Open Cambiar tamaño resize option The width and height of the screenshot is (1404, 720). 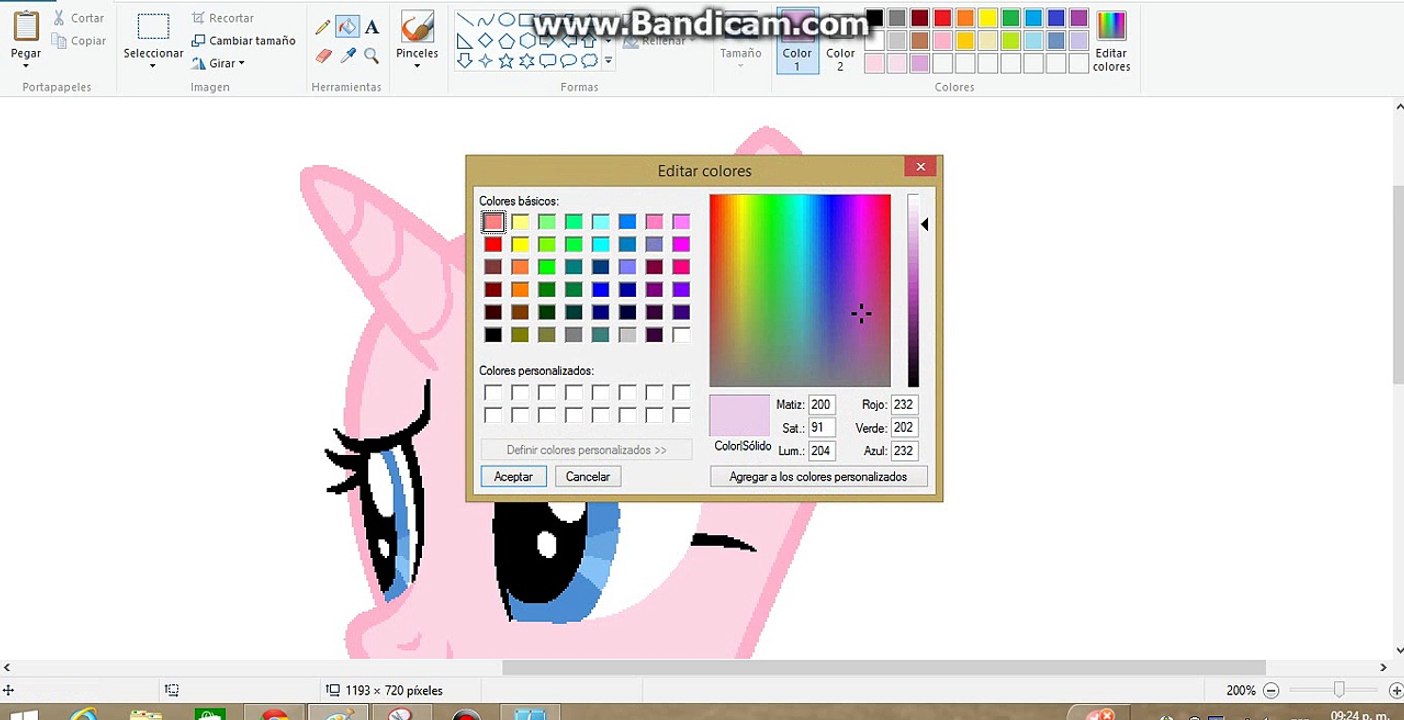point(243,41)
